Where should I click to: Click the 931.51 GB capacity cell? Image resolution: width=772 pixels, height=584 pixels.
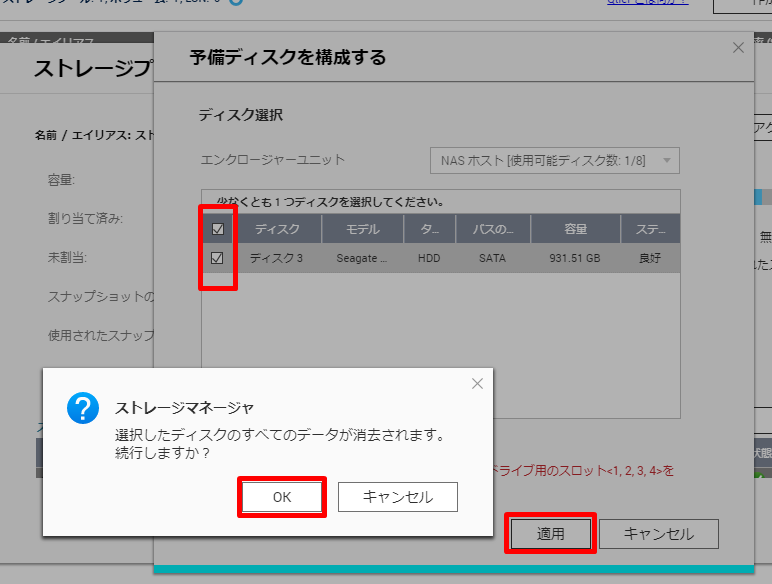[x=575, y=258]
